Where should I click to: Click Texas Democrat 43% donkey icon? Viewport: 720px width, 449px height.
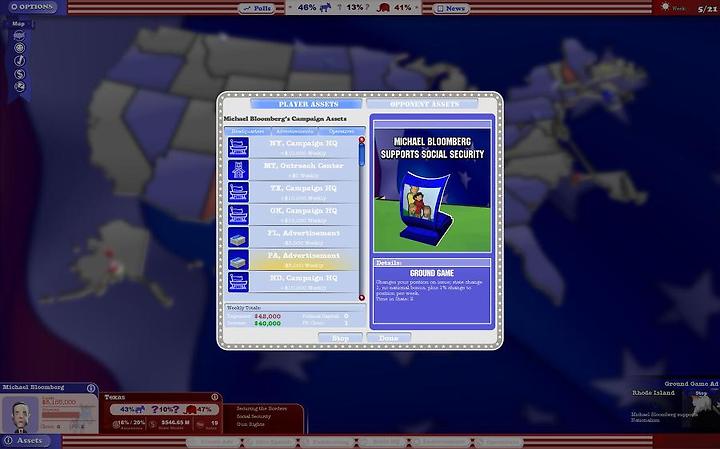click(140, 409)
